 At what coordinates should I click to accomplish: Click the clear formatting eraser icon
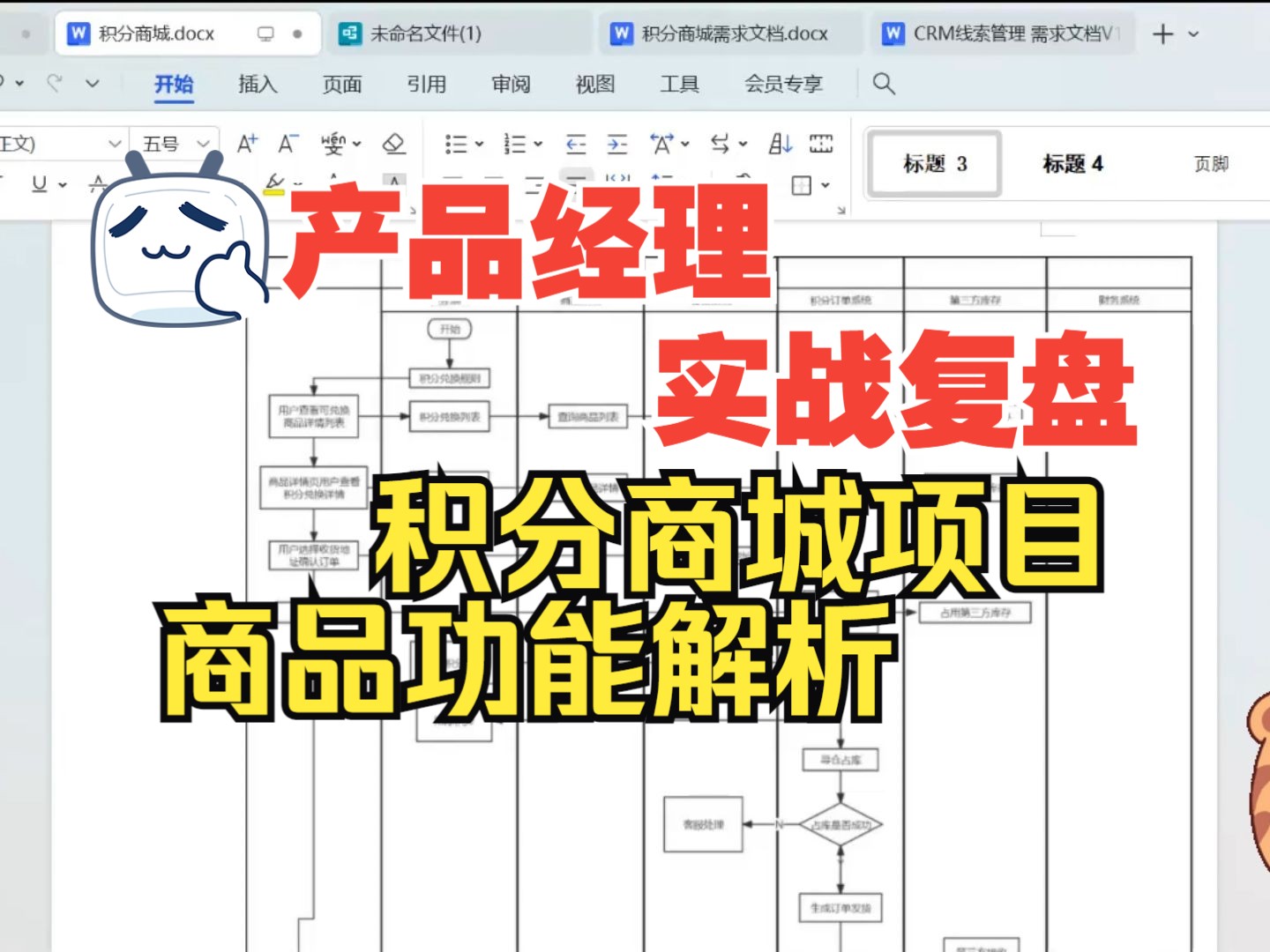[393, 143]
